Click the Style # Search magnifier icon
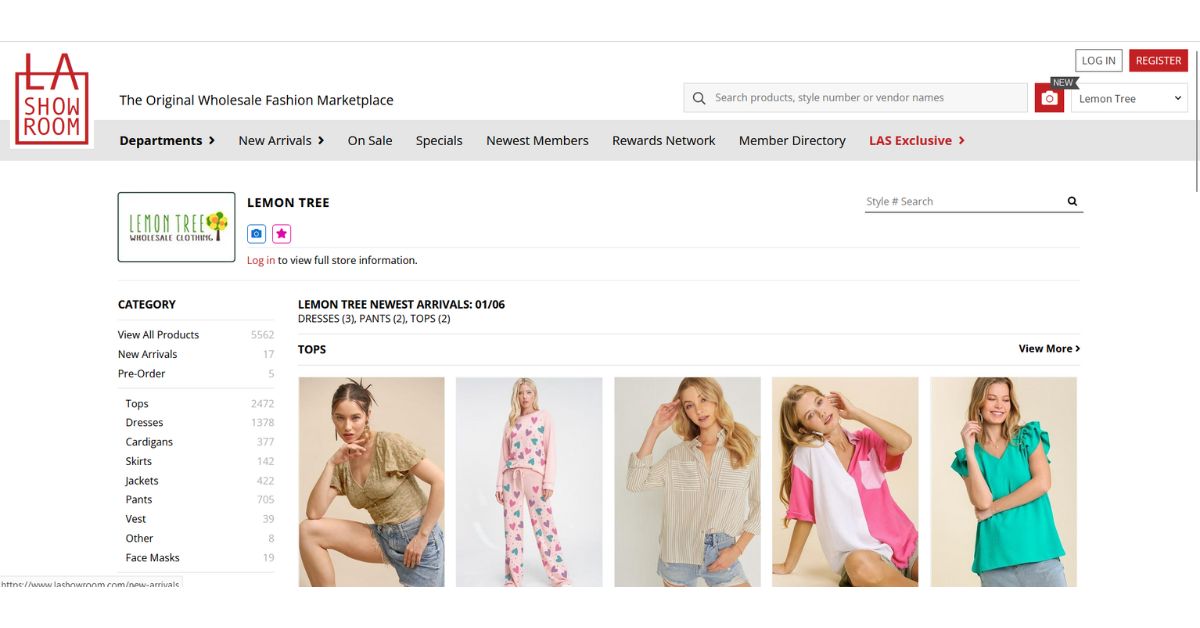1200x628 pixels. [x=1072, y=201]
